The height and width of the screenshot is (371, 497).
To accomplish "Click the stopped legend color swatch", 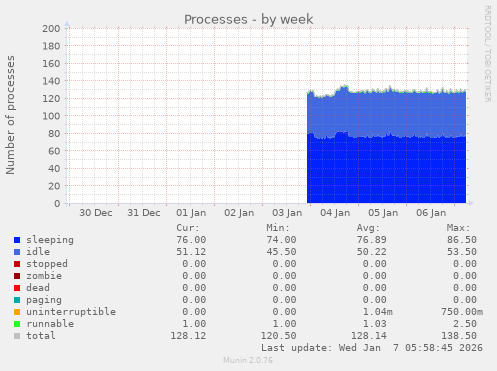I will 17,264.
